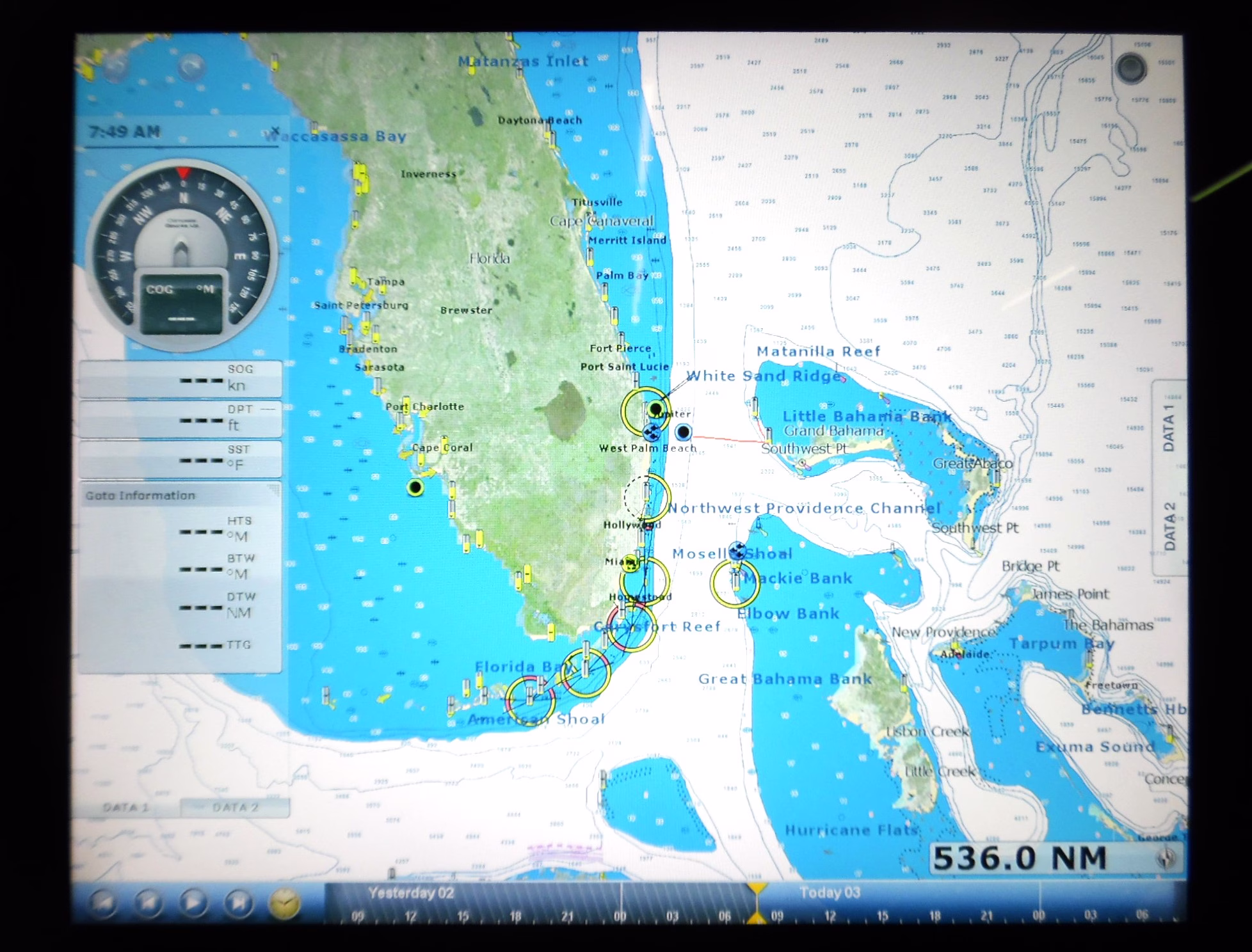Image resolution: width=1252 pixels, height=952 pixels.
Task: Click the step-back playback button
Action: pos(148,903)
